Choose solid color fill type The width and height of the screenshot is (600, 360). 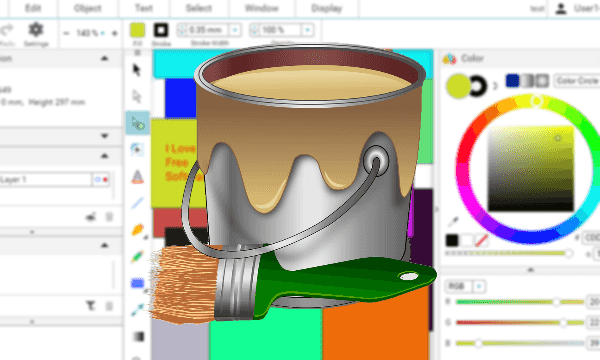[x=512, y=80]
